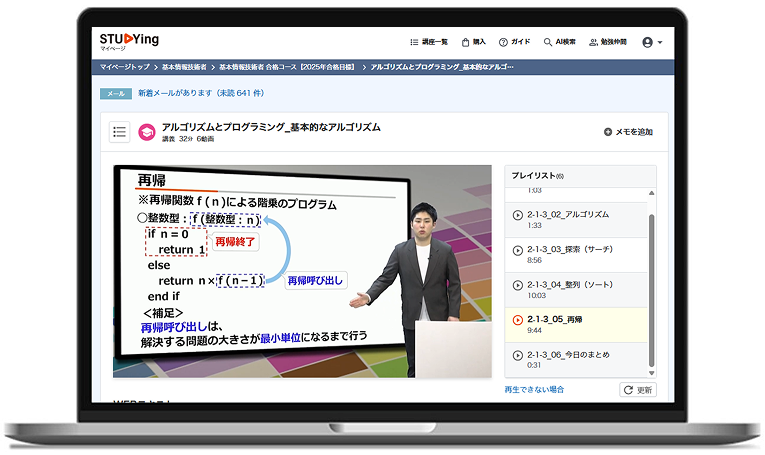This screenshot has width=765, height=455.
Task: Open 基本情報技術者 合格コース breadcrumb
Action: 287,67
